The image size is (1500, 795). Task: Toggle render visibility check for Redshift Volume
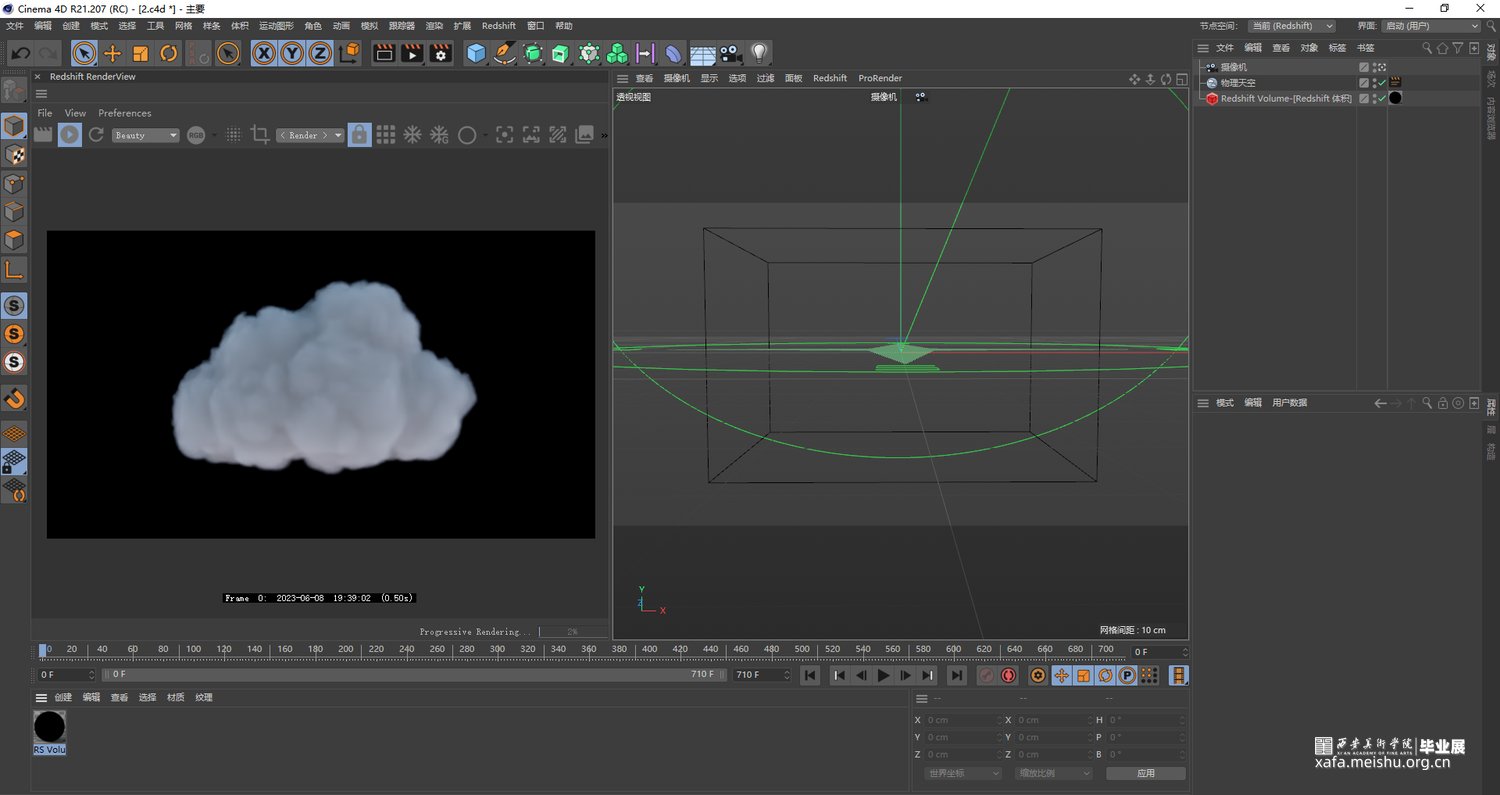click(x=1381, y=99)
